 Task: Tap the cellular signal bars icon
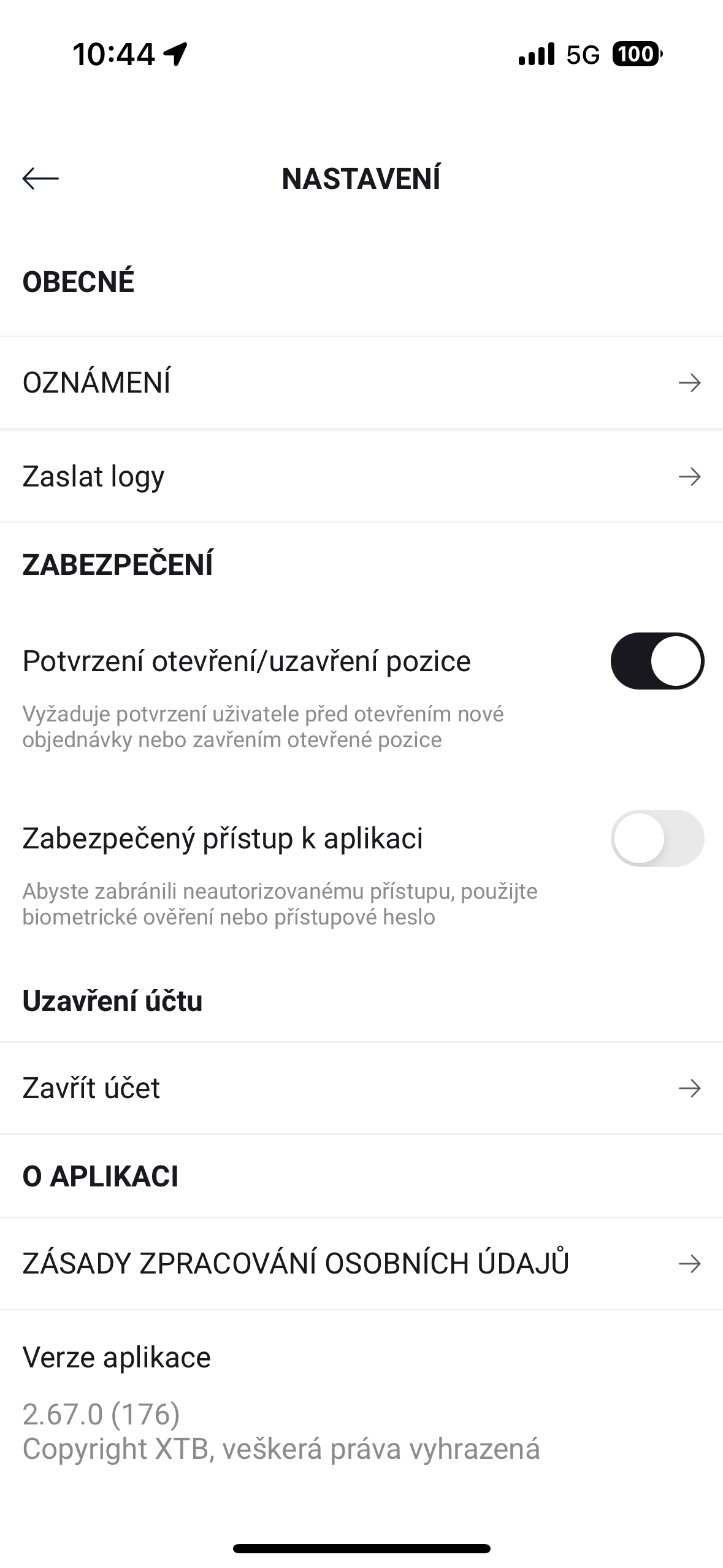(x=537, y=54)
